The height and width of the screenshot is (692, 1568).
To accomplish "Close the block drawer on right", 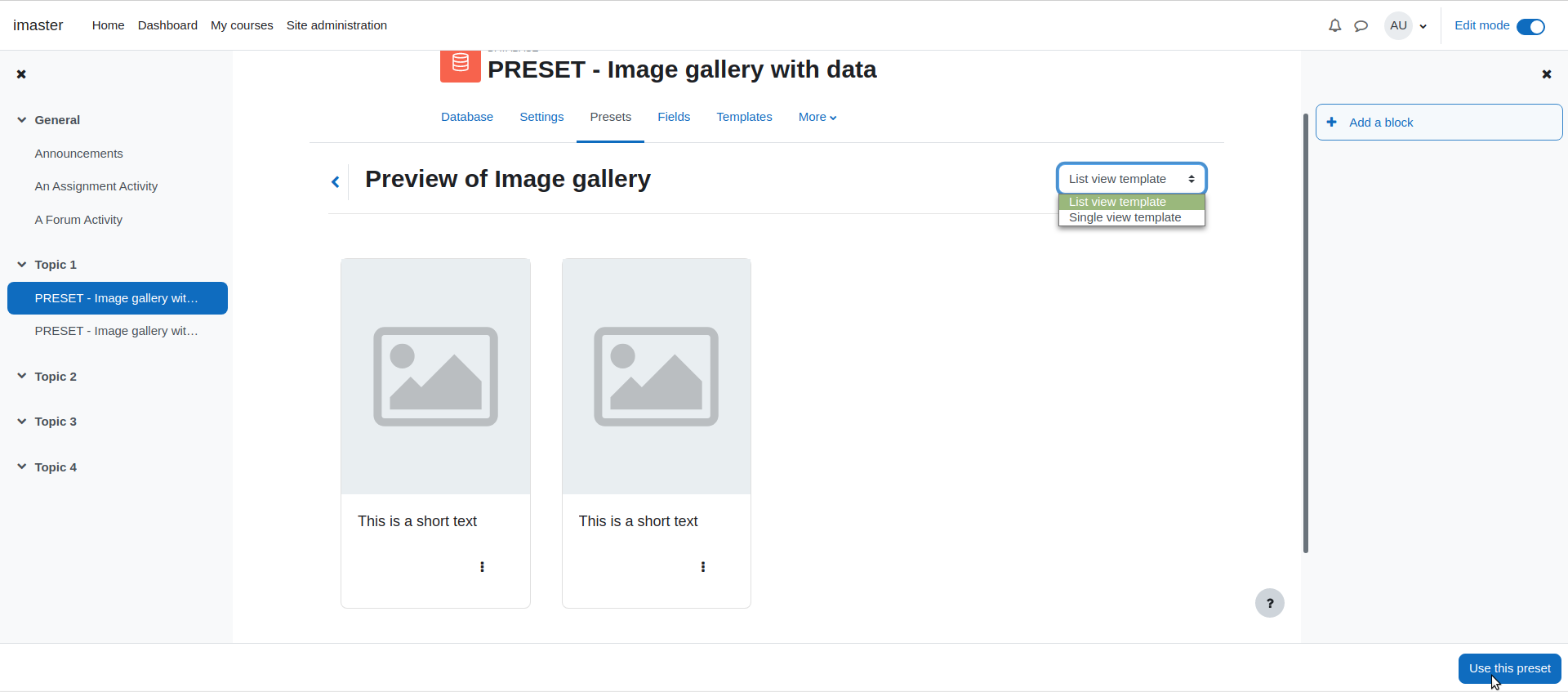I will (1546, 74).
